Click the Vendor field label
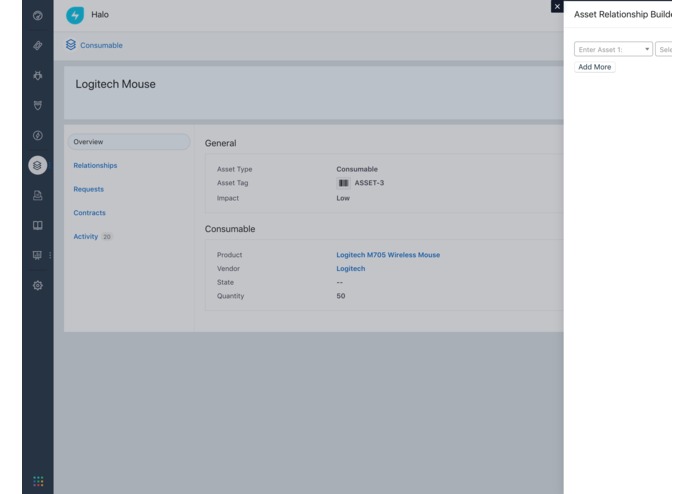Image resolution: width=695 pixels, height=494 pixels. pyautogui.click(x=228, y=268)
